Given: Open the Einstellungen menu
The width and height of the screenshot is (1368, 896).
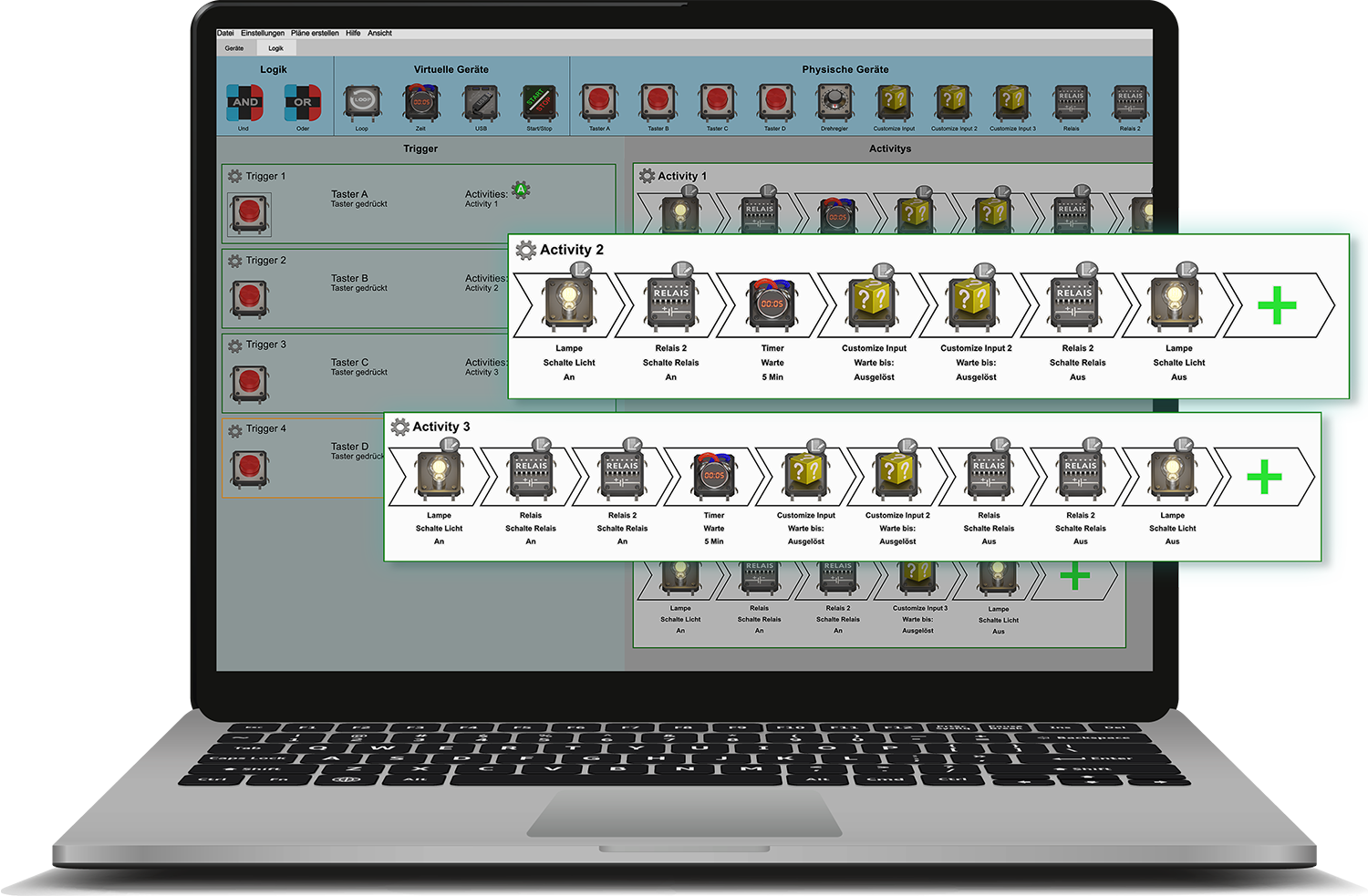Looking at the screenshot, I should click(x=263, y=33).
